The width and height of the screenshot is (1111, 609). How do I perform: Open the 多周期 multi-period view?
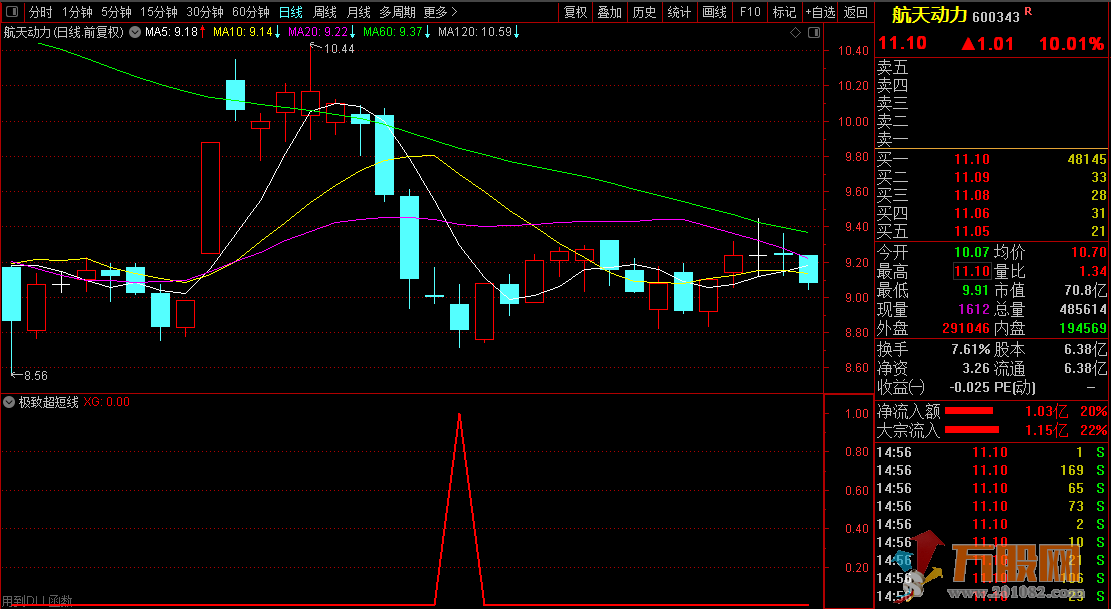397,12
